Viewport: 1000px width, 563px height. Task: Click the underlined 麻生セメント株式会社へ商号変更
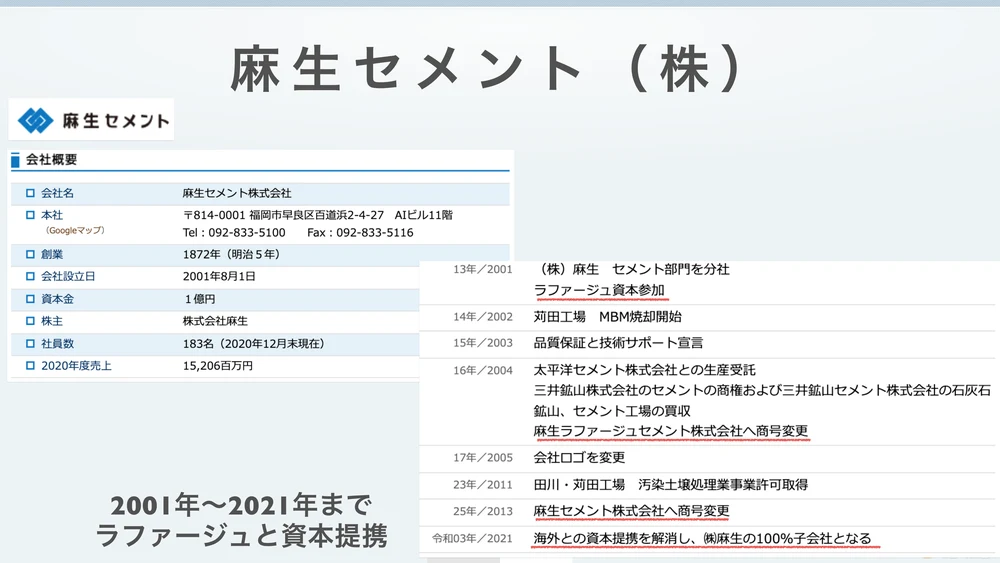coord(631,511)
